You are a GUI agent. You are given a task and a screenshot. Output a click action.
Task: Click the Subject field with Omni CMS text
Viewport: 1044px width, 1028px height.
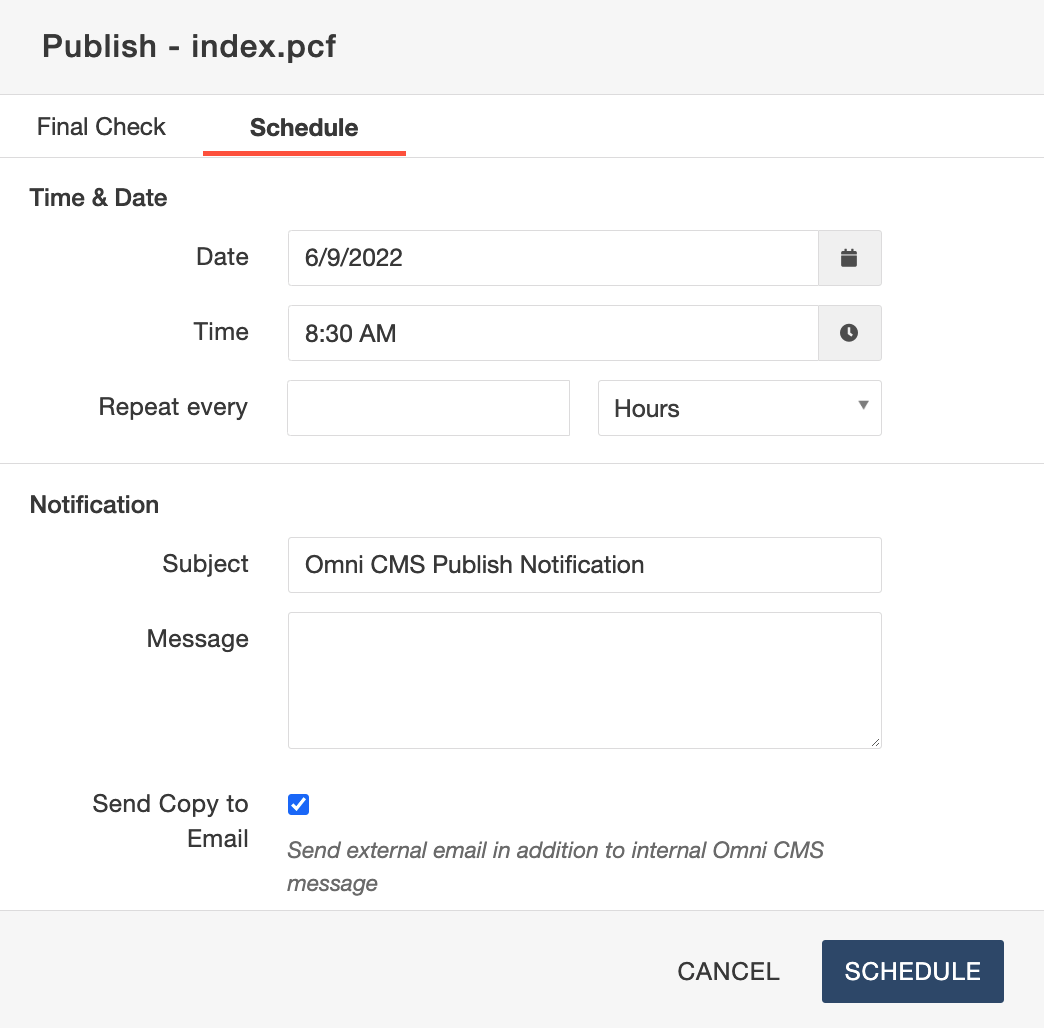pos(584,565)
